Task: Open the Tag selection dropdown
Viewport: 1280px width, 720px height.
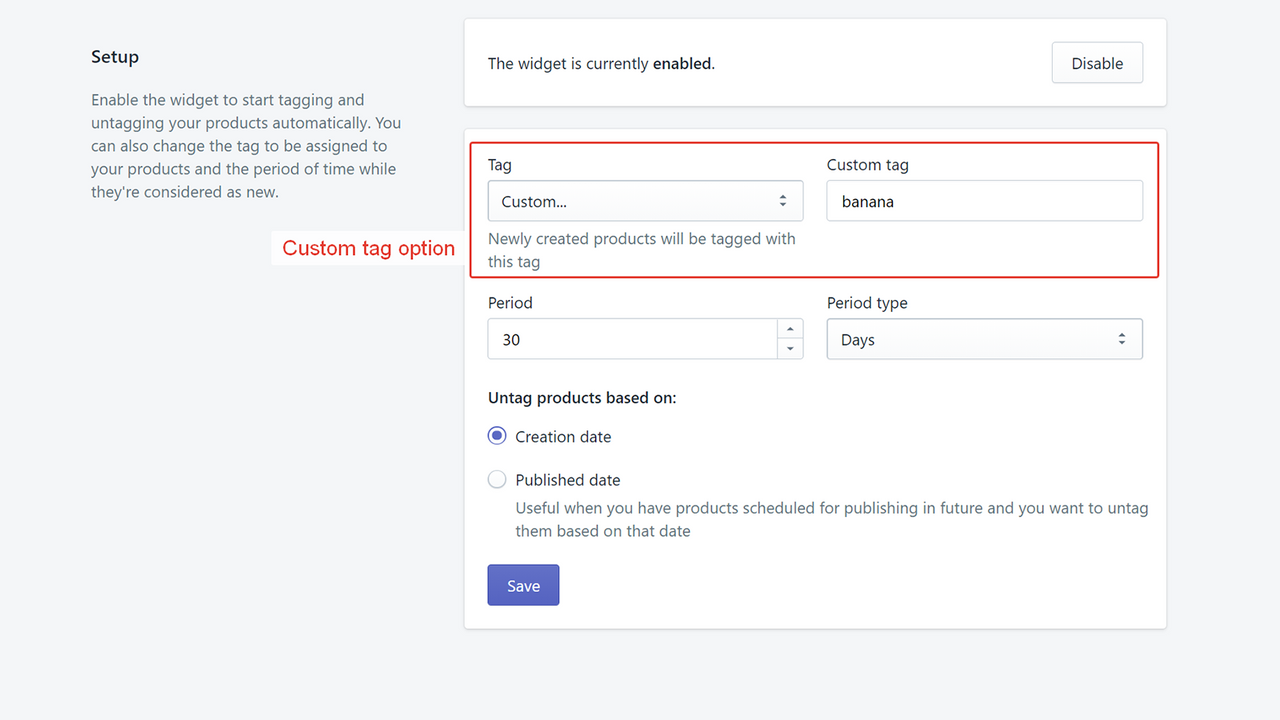Action: [645, 200]
